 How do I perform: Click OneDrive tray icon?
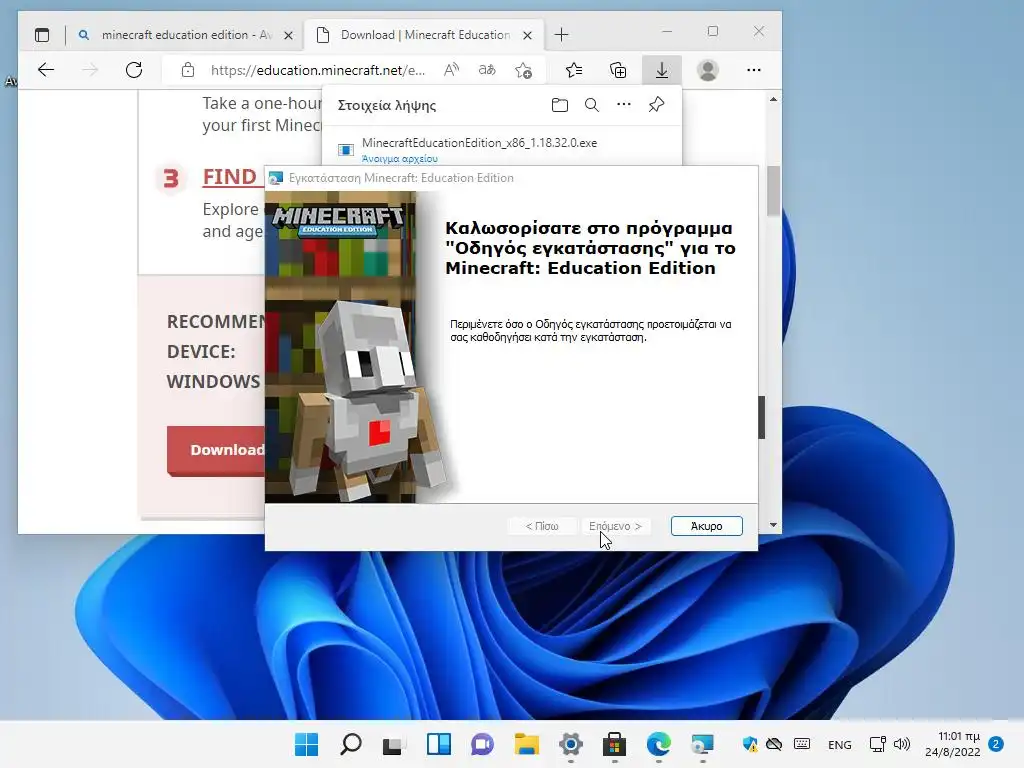774,744
